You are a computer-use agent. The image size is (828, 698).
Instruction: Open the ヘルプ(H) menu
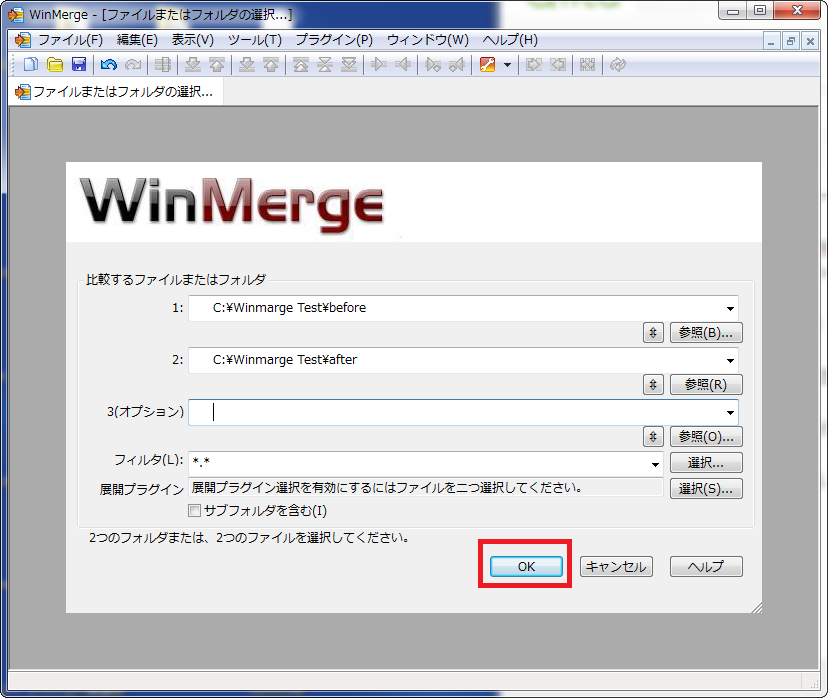tap(510, 40)
